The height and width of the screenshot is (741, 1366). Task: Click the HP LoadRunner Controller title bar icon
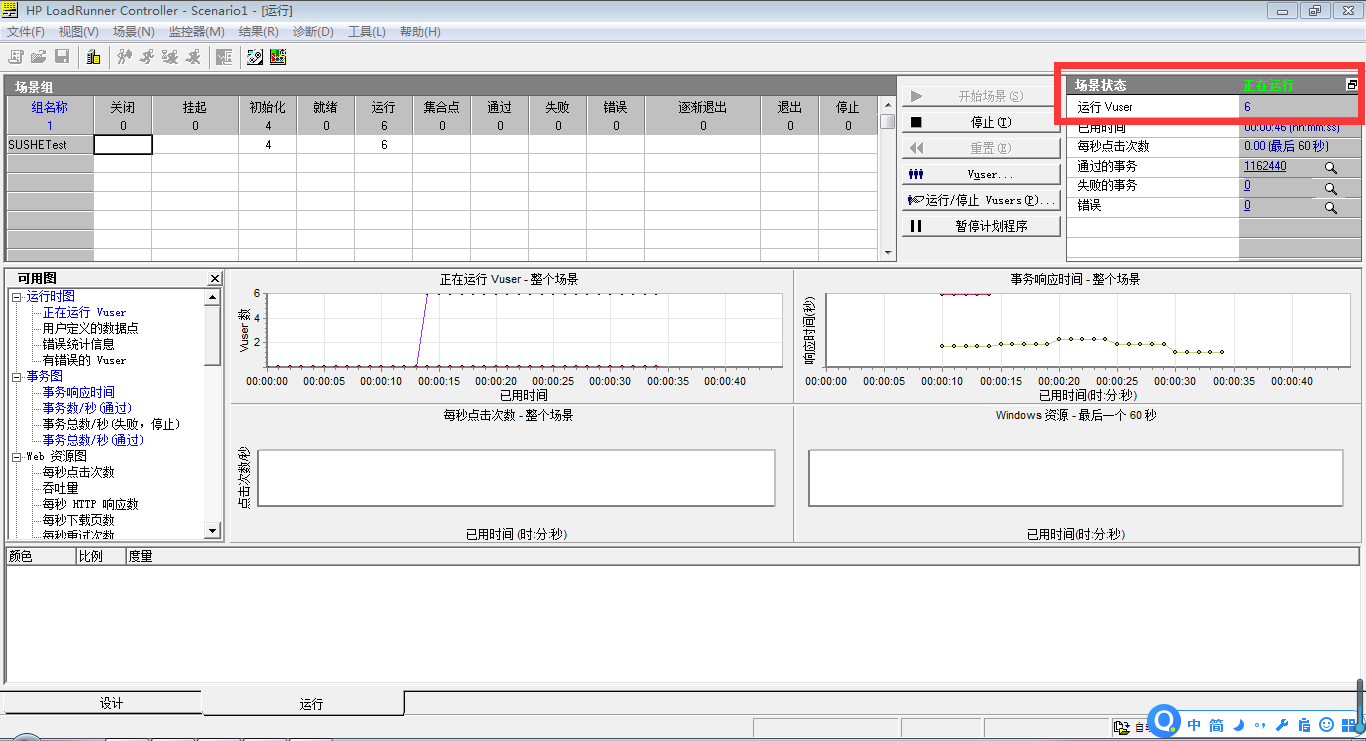pos(12,10)
